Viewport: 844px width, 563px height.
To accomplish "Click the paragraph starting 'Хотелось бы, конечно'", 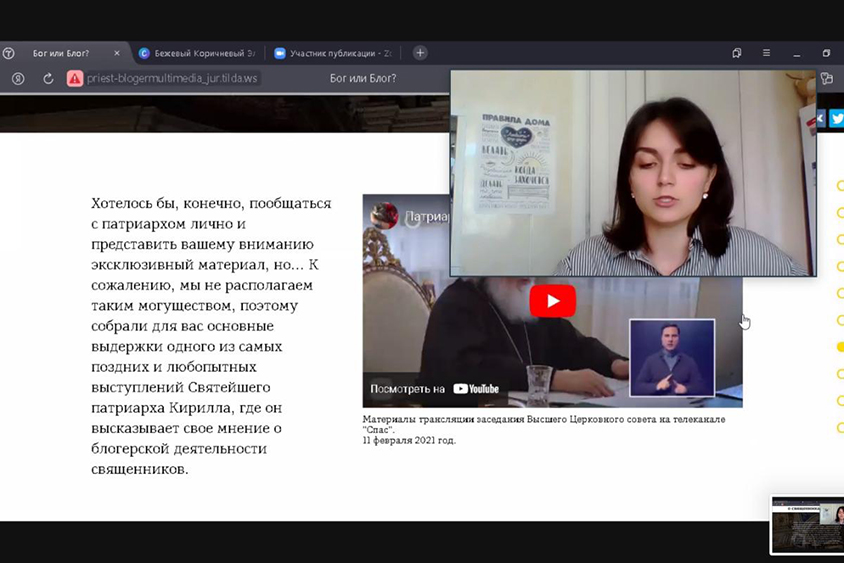I will coord(212,336).
